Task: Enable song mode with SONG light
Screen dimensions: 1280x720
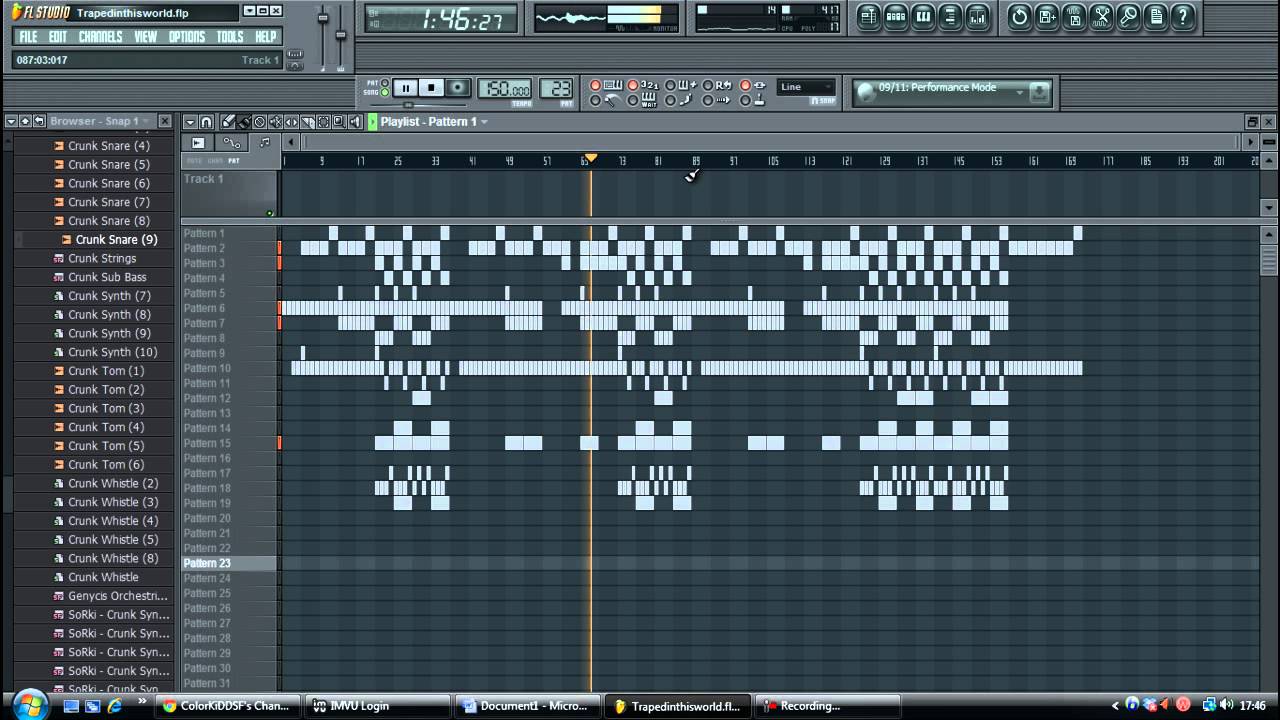Action: point(385,92)
